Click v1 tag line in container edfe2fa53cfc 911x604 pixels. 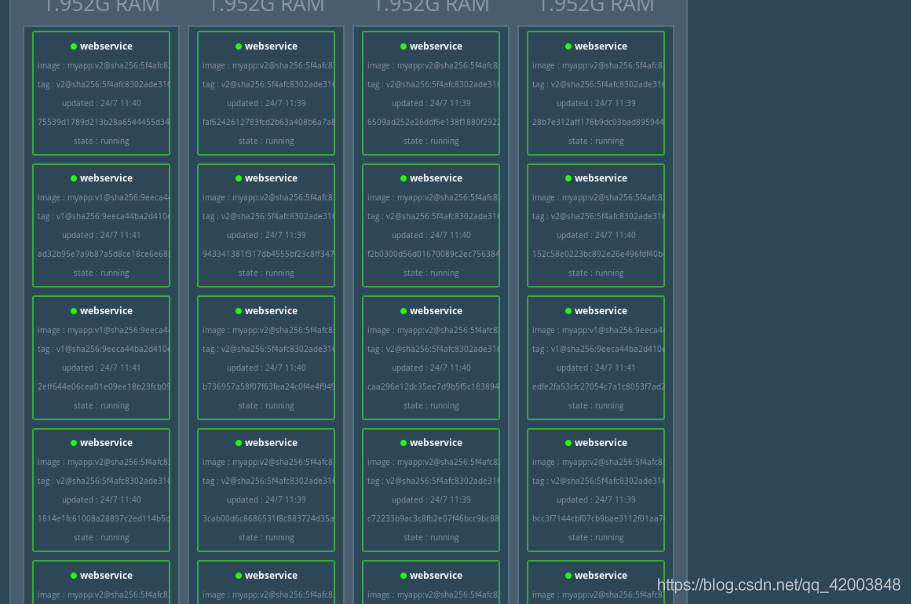click(x=598, y=349)
